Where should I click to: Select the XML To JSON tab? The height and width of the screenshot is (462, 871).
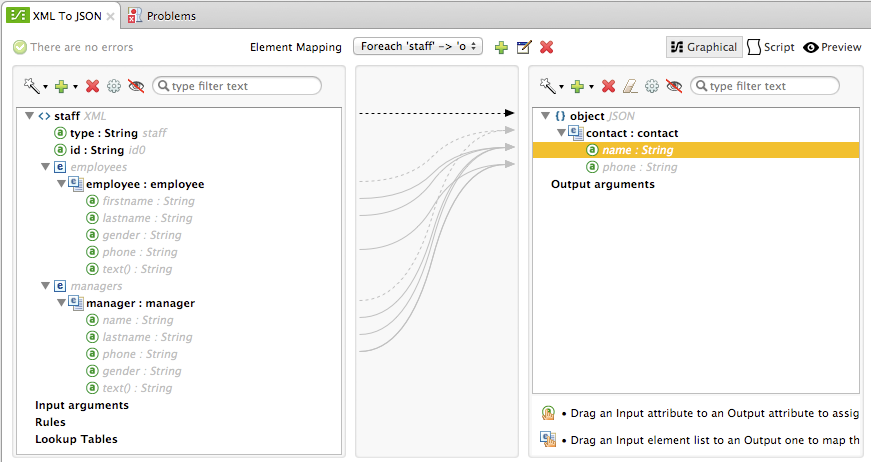60,16
